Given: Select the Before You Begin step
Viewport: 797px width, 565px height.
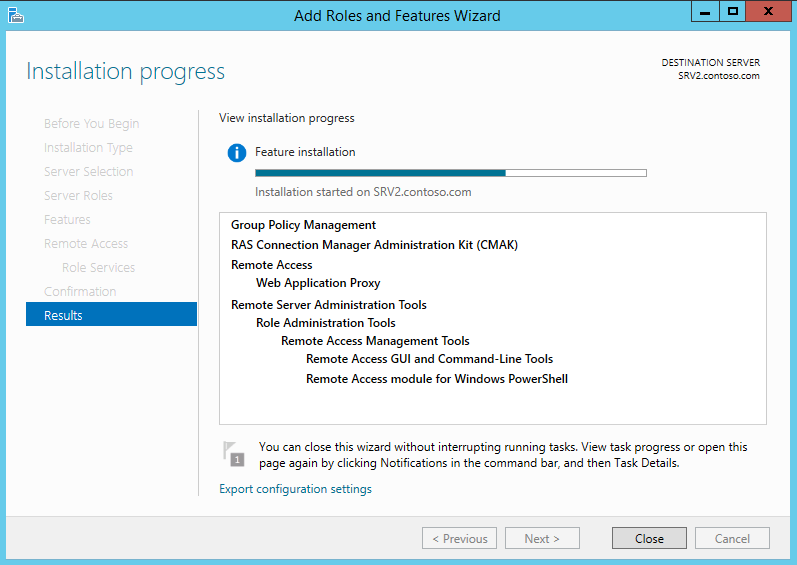Looking at the screenshot, I should (91, 124).
